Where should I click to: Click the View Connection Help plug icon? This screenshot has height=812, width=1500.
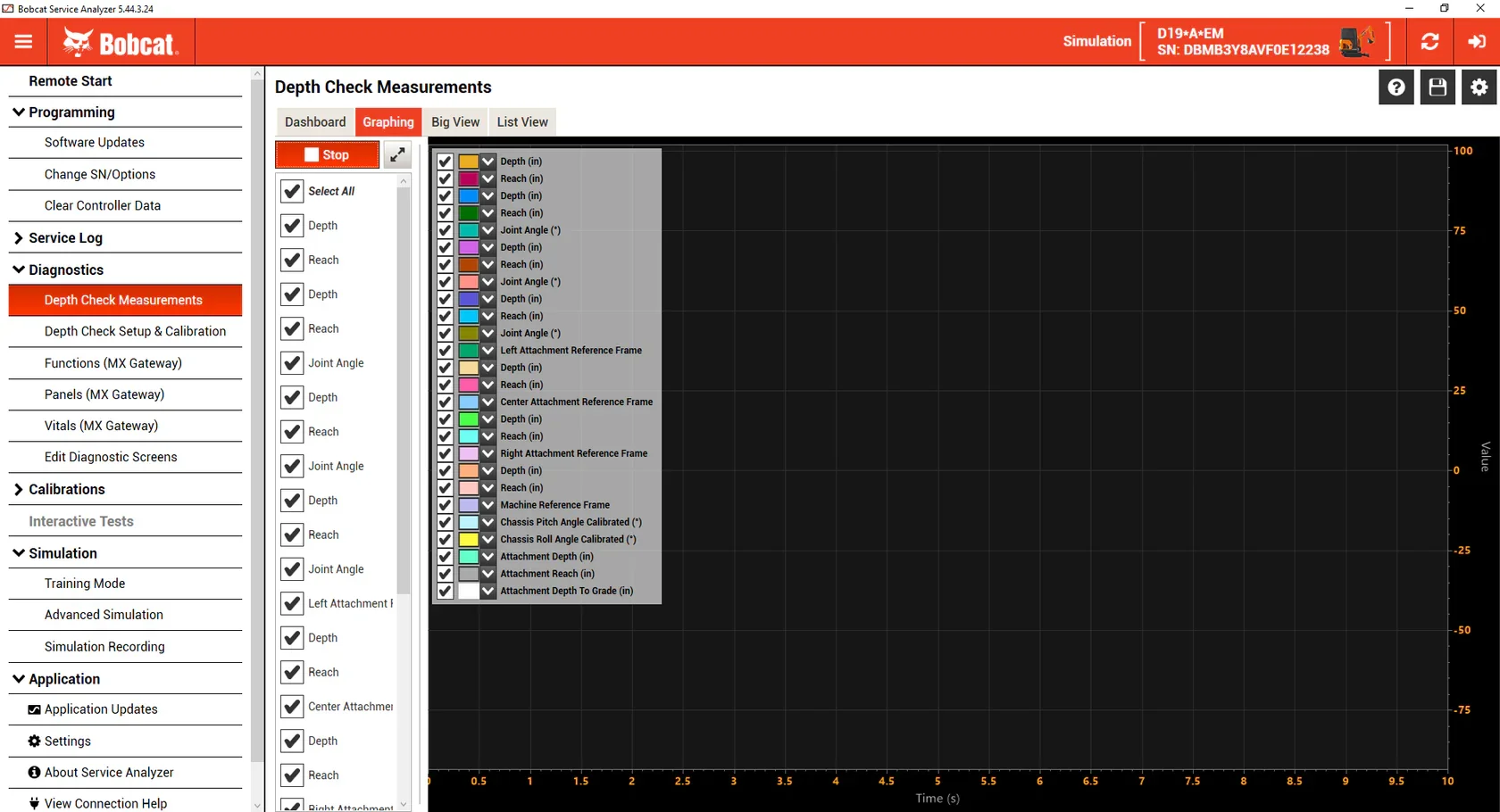34,803
